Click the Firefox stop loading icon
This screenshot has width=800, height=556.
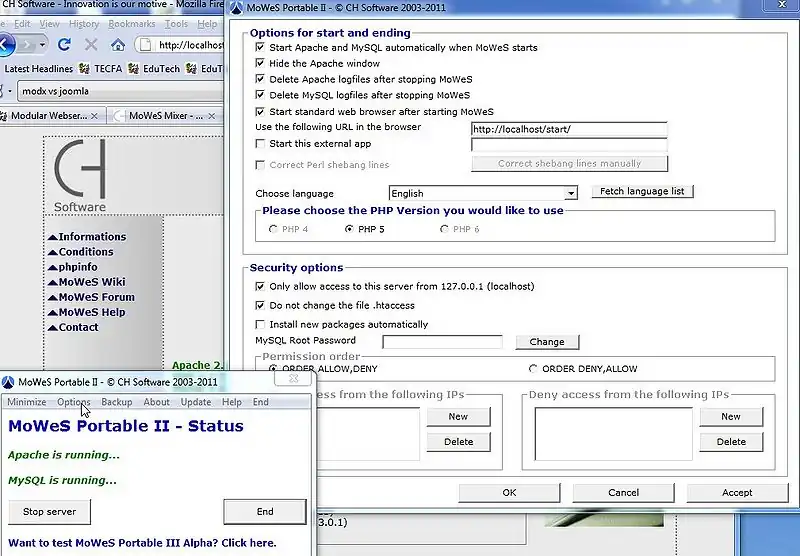(x=91, y=45)
